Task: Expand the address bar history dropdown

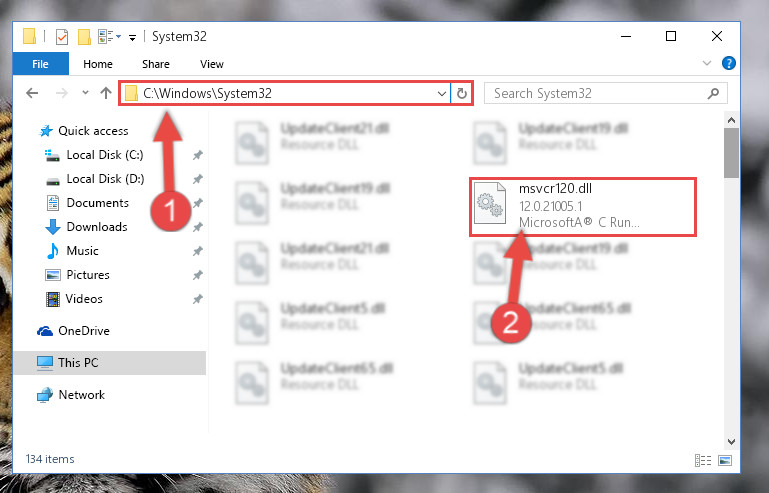Action: (x=441, y=93)
